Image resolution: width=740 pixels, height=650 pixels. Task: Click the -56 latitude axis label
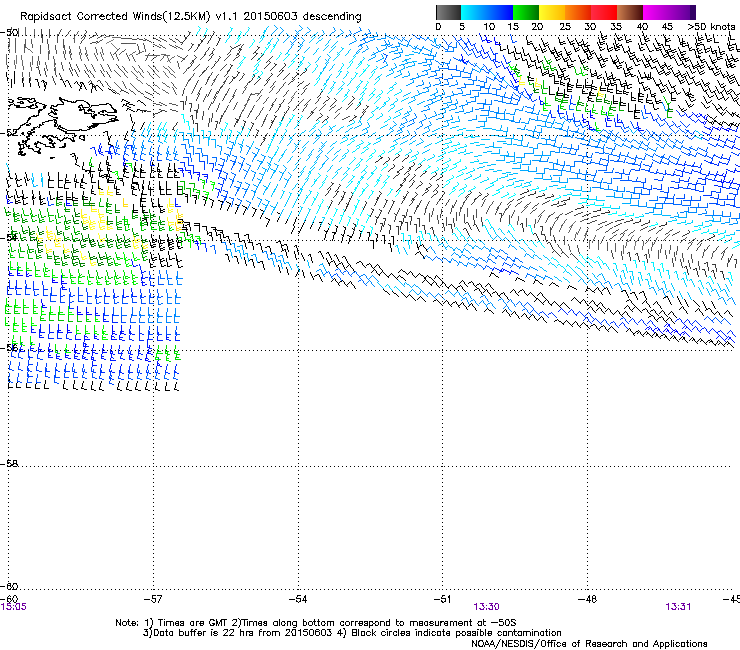tap(9, 348)
